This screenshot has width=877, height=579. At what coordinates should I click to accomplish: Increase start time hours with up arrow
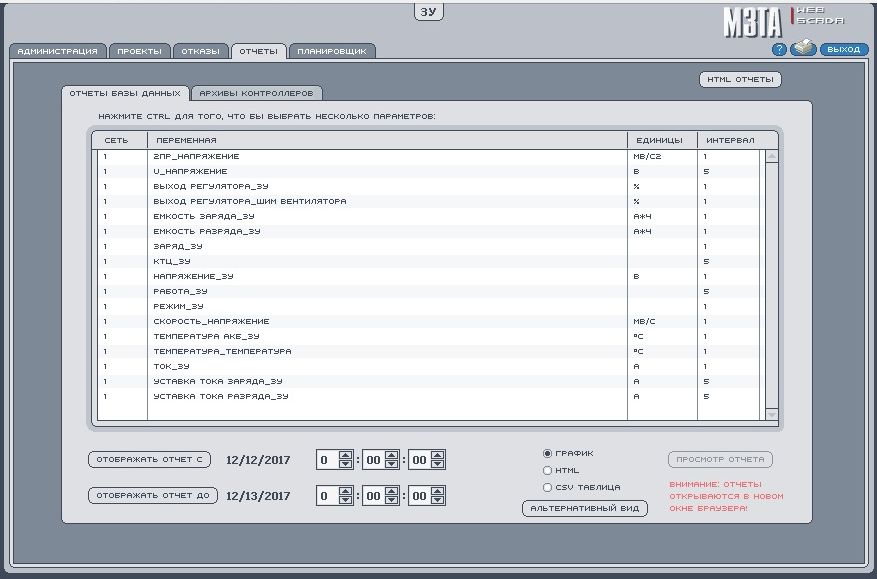(346, 455)
